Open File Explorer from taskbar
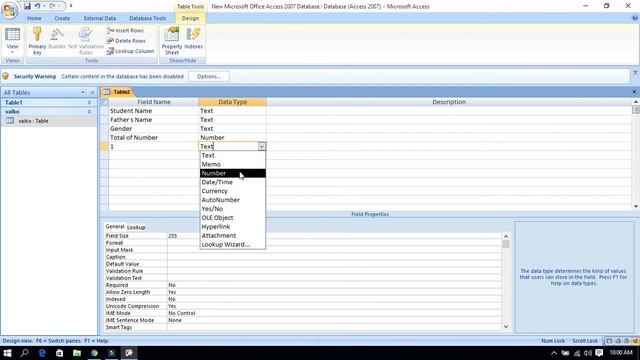This screenshot has width=640, height=360. pos(77,353)
